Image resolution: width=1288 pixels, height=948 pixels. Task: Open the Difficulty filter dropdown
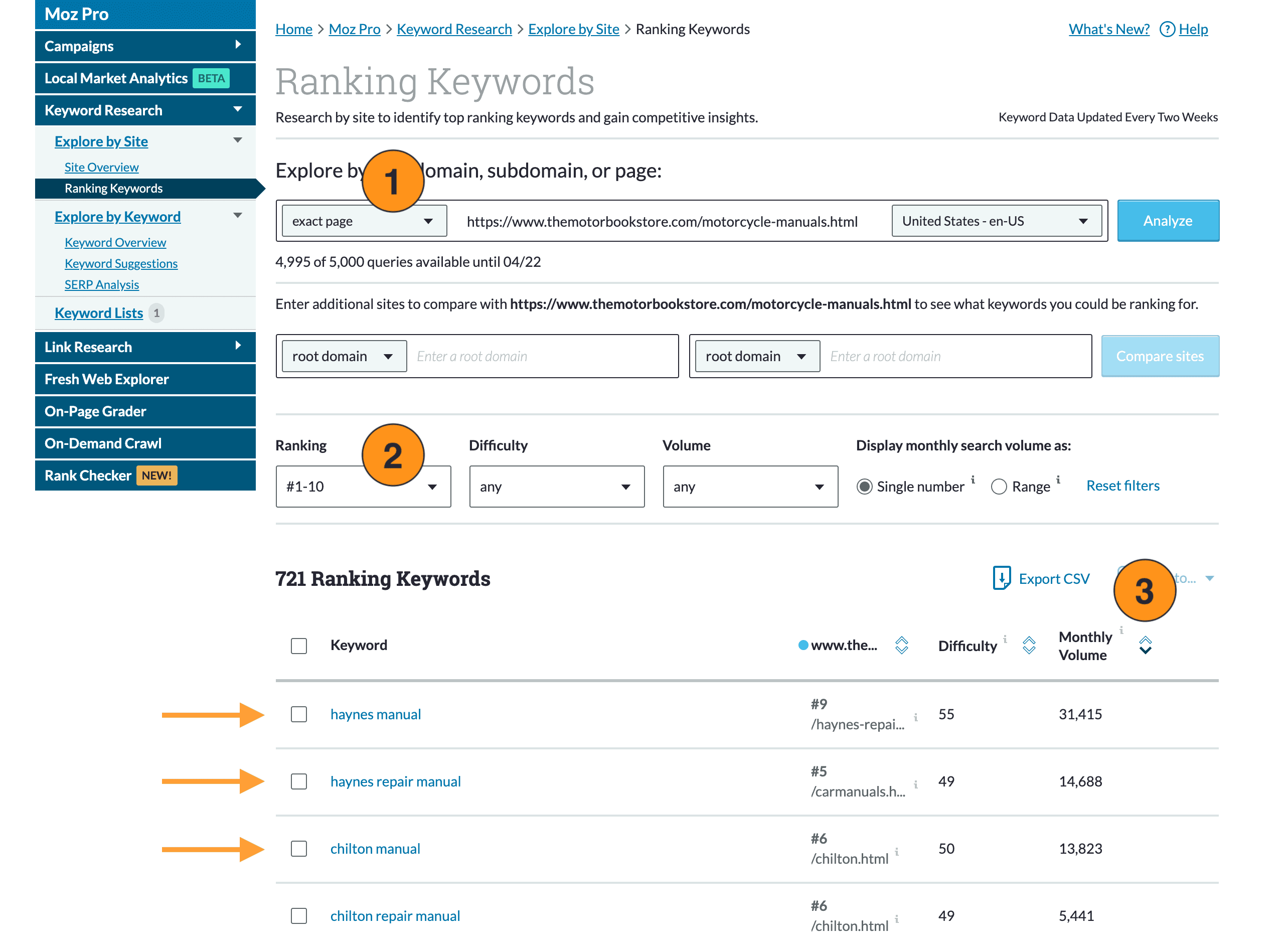click(554, 487)
